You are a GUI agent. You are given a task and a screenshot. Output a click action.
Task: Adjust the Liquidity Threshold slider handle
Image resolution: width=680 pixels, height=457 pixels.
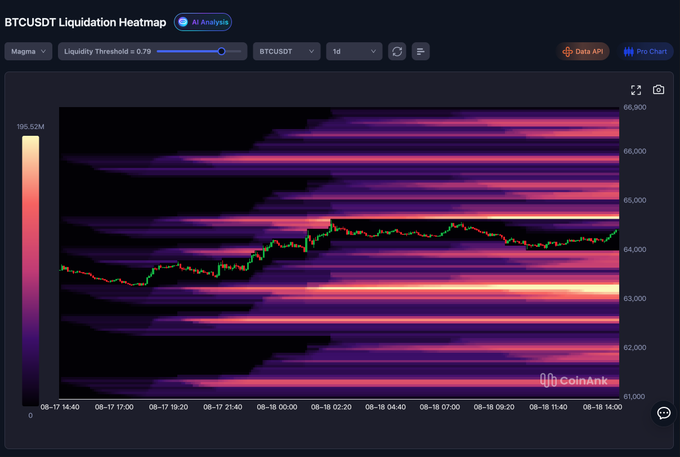tap(222, 51)
